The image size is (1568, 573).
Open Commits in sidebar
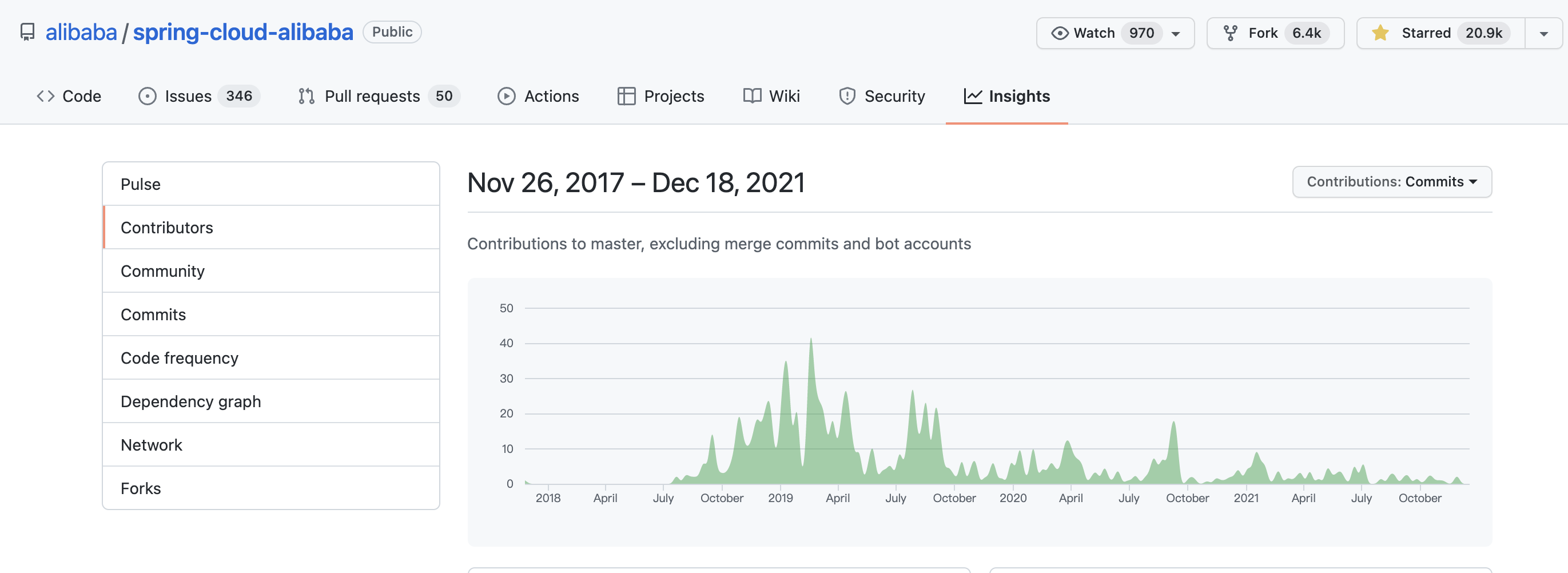(x=271, y=314)
